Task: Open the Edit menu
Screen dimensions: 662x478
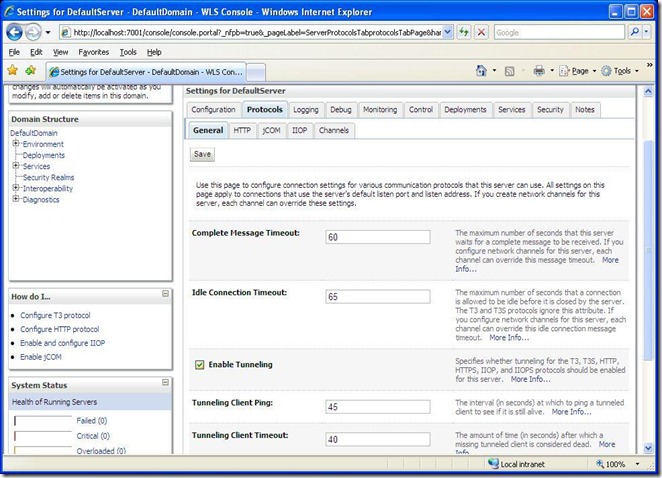Action: tap(36, 52)
